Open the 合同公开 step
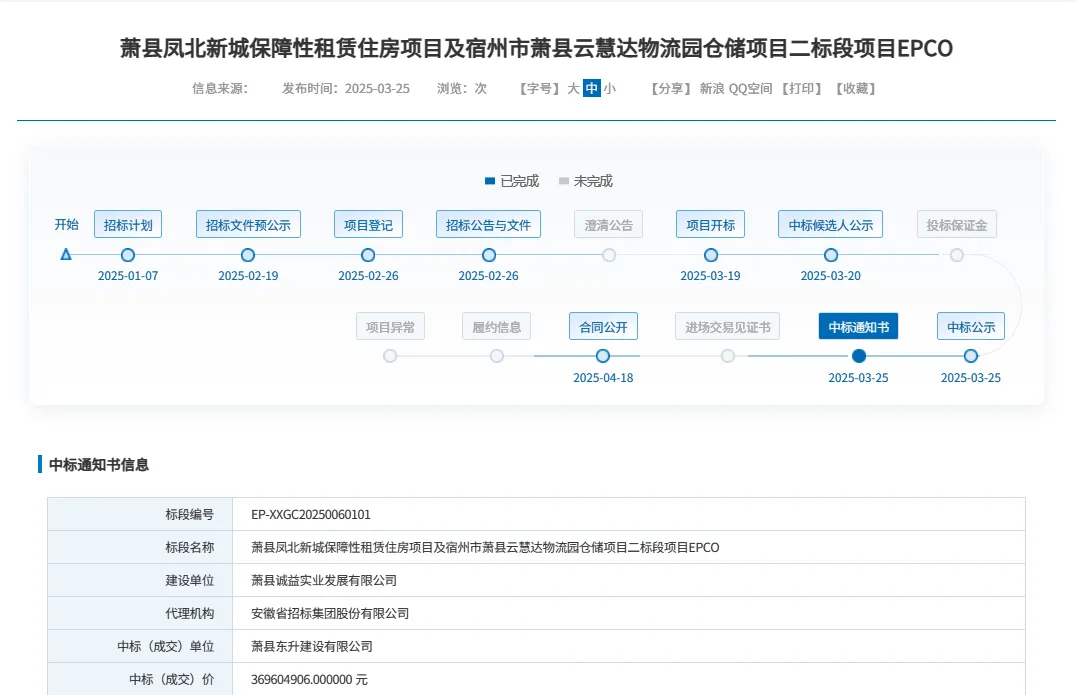This screenshot has width=1077, height=695. (603, 327)
